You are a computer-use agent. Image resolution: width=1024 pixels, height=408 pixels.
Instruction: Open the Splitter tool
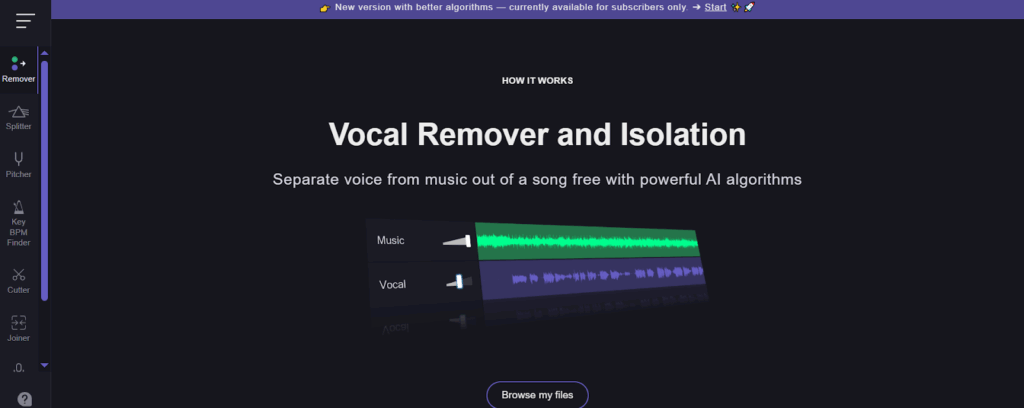(x=18, y=118)
